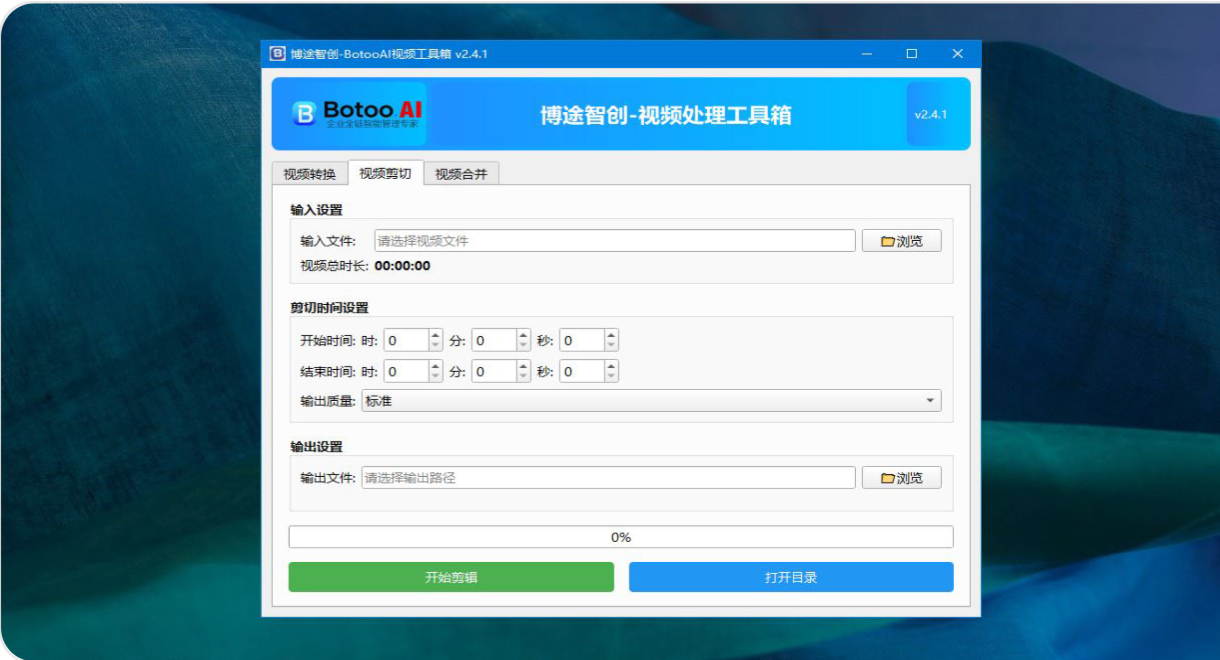The width and height of the screenshot is (1220, 660).
Task: Click the Botoo AI logo in banner
Action: click(x=358, y=114)
